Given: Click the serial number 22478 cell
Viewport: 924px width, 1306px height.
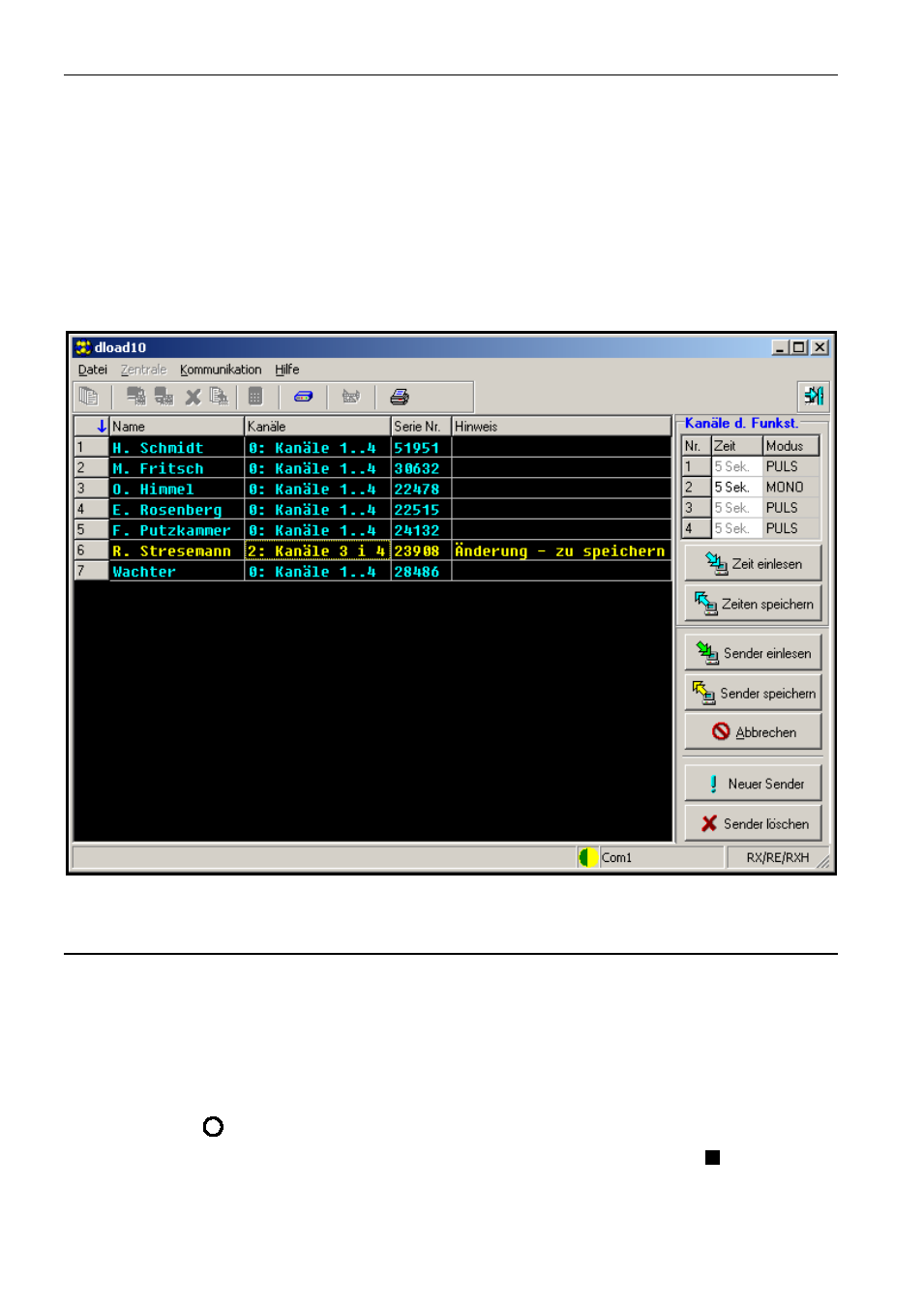Looking at the screenshot, I should [421, 490].
